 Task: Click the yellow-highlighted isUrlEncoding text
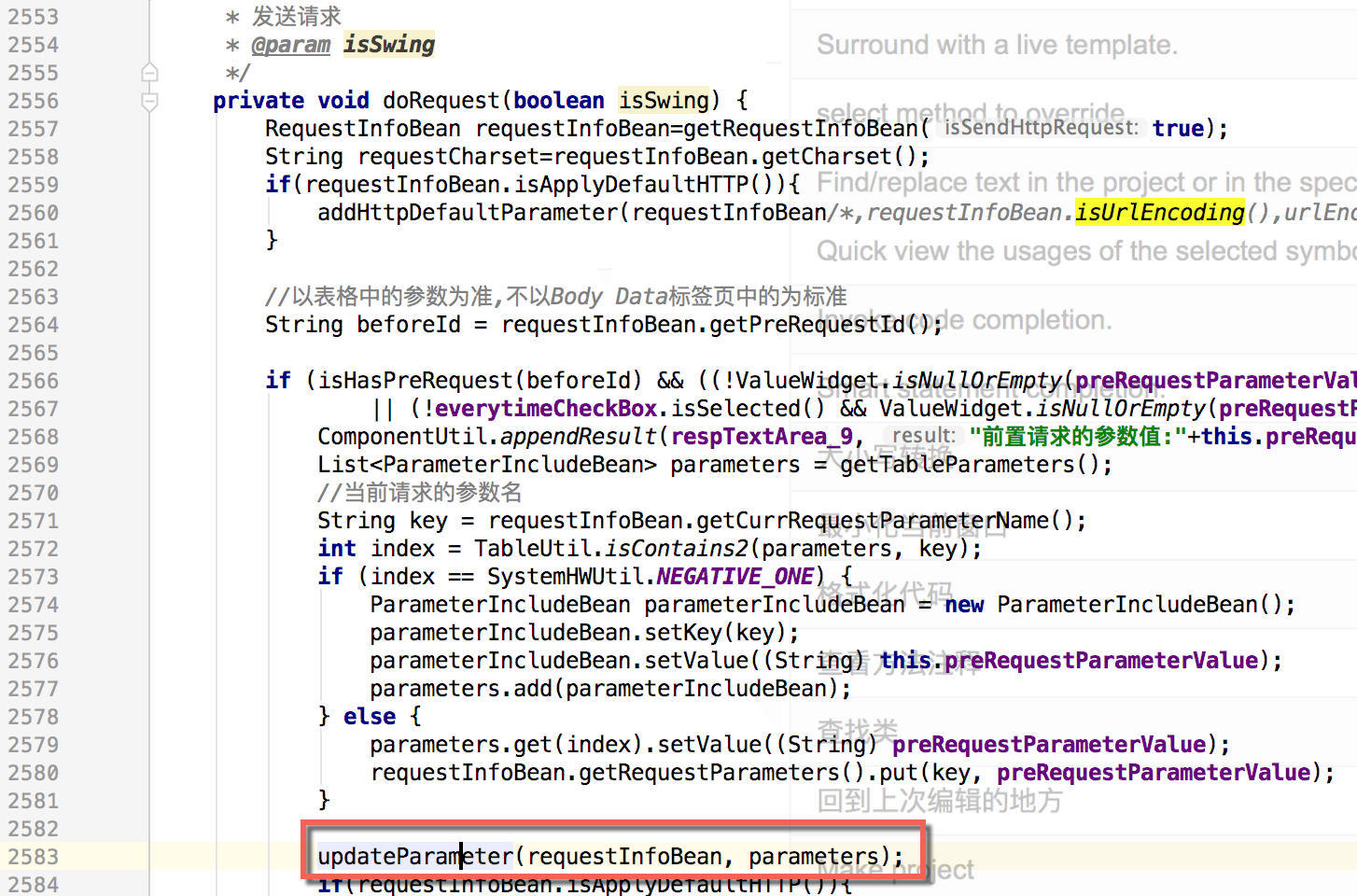1159,213
